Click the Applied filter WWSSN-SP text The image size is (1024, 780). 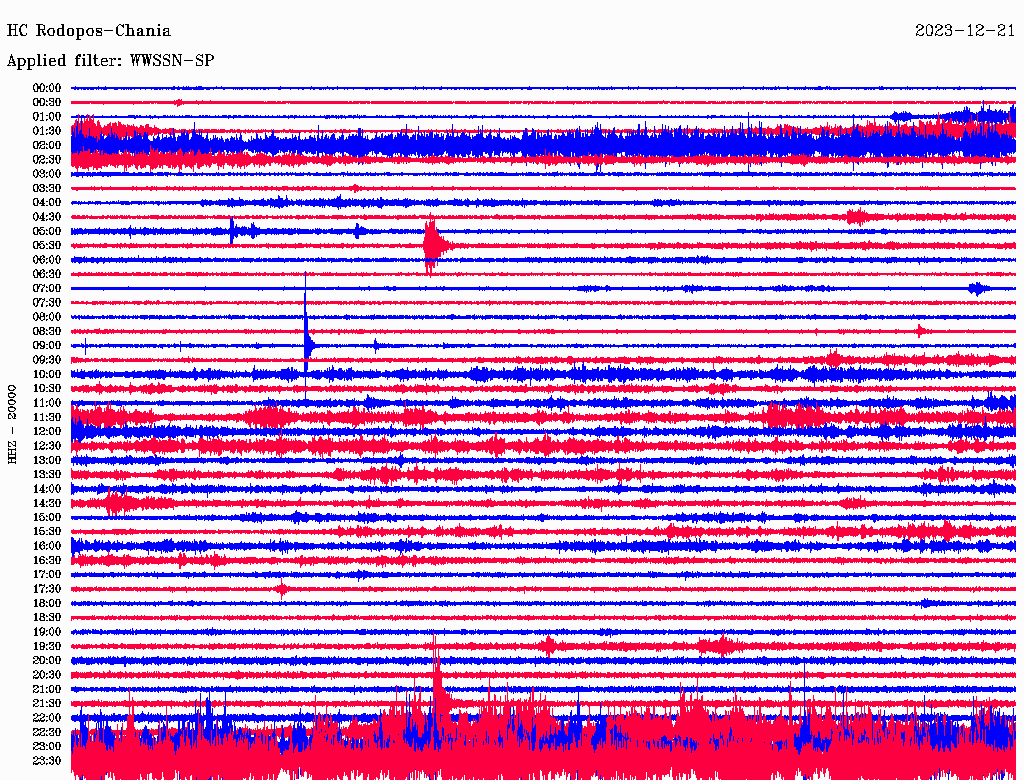click(x=110, y=61)
